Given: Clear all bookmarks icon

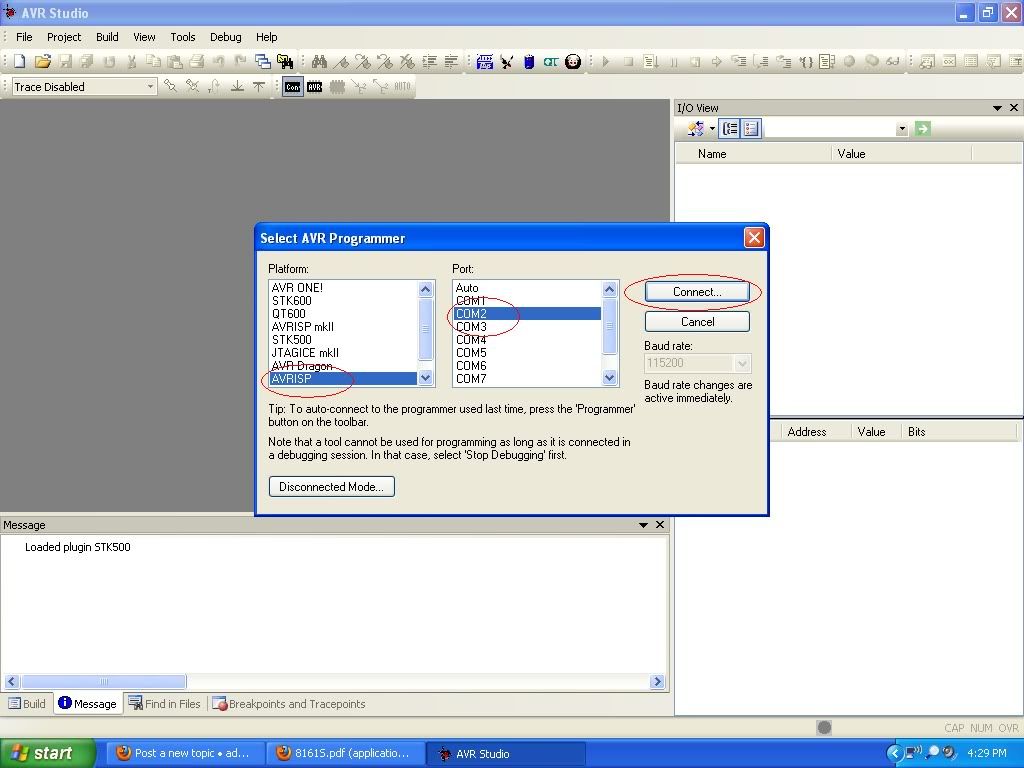Looking at the screenshot, I should tap(407, 61).
